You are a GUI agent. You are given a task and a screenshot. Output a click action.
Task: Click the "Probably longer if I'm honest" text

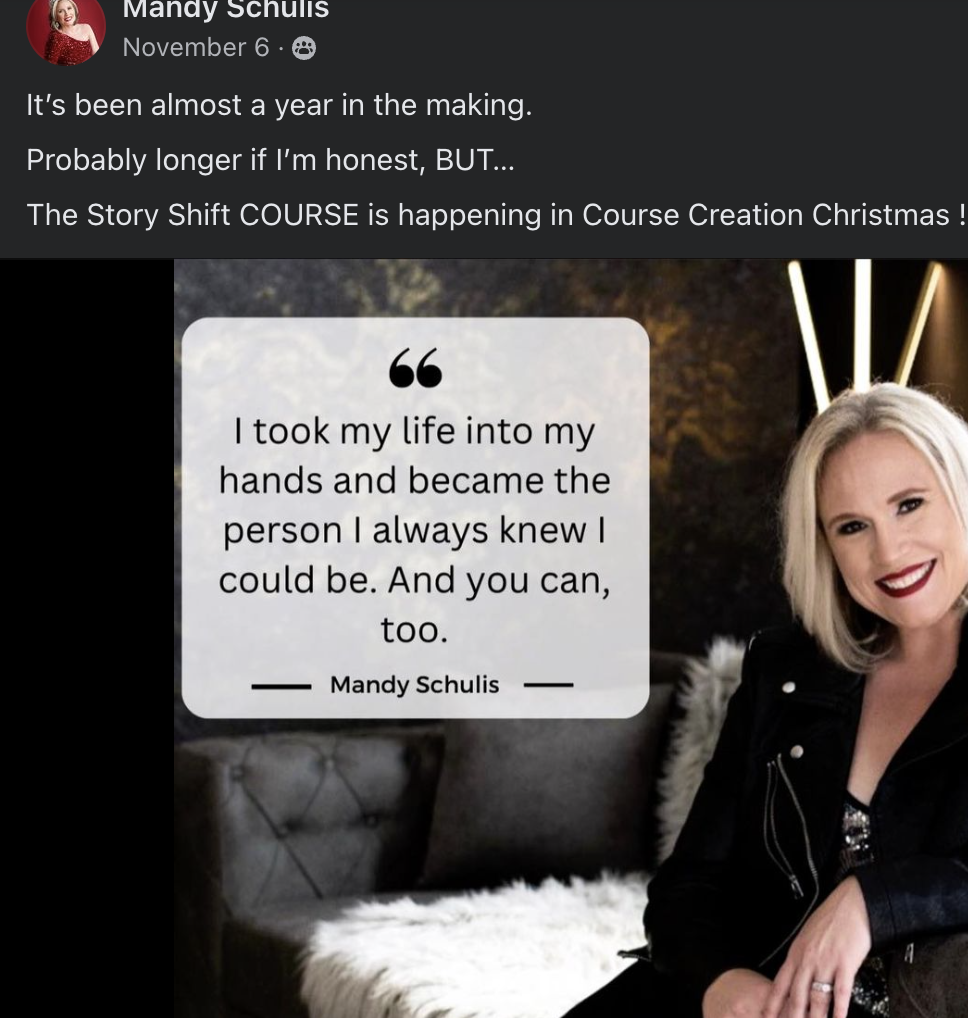pyautogui.click(x=270, y=160)
